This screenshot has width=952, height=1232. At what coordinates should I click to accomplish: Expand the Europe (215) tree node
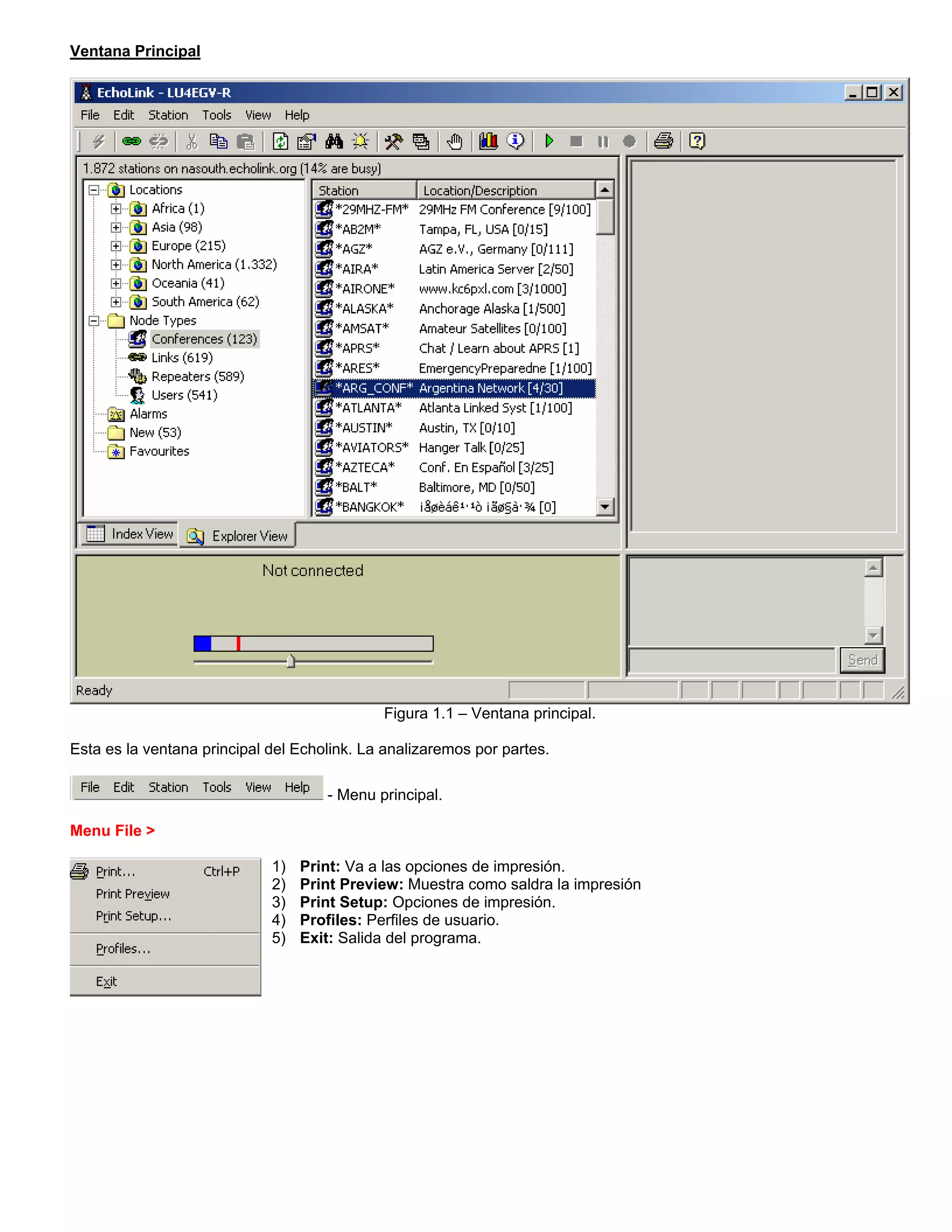coord(116,246)
